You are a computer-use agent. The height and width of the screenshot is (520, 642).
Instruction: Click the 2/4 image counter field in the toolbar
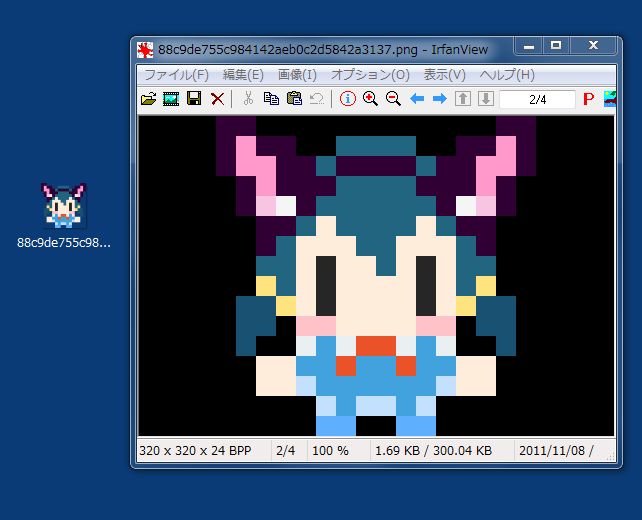pos(538,99)
